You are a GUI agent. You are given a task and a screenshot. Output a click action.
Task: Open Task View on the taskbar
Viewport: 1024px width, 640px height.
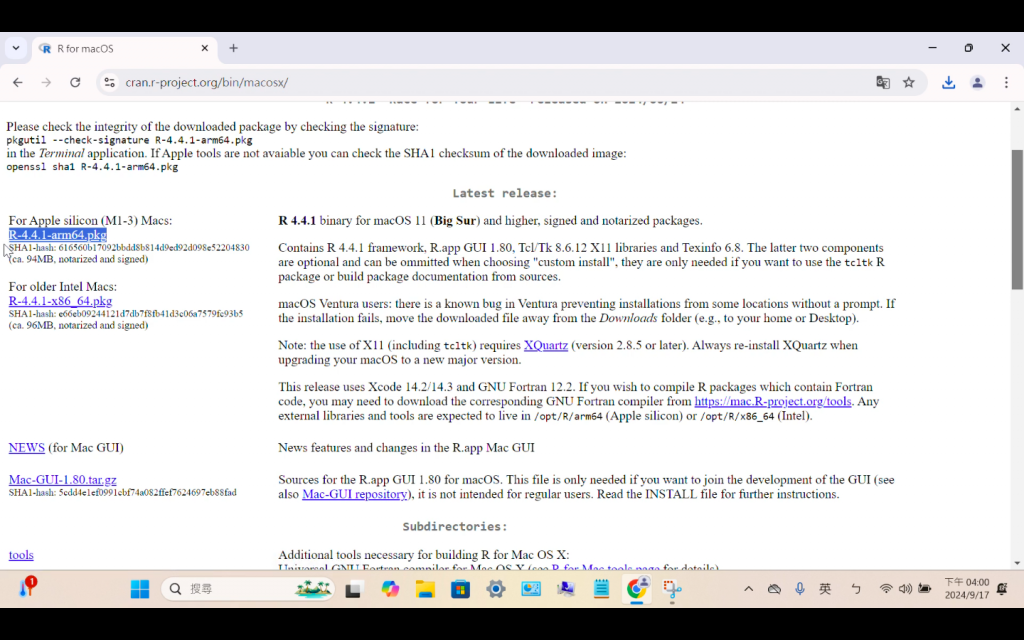pyautogui.click(x=353, y=589)
